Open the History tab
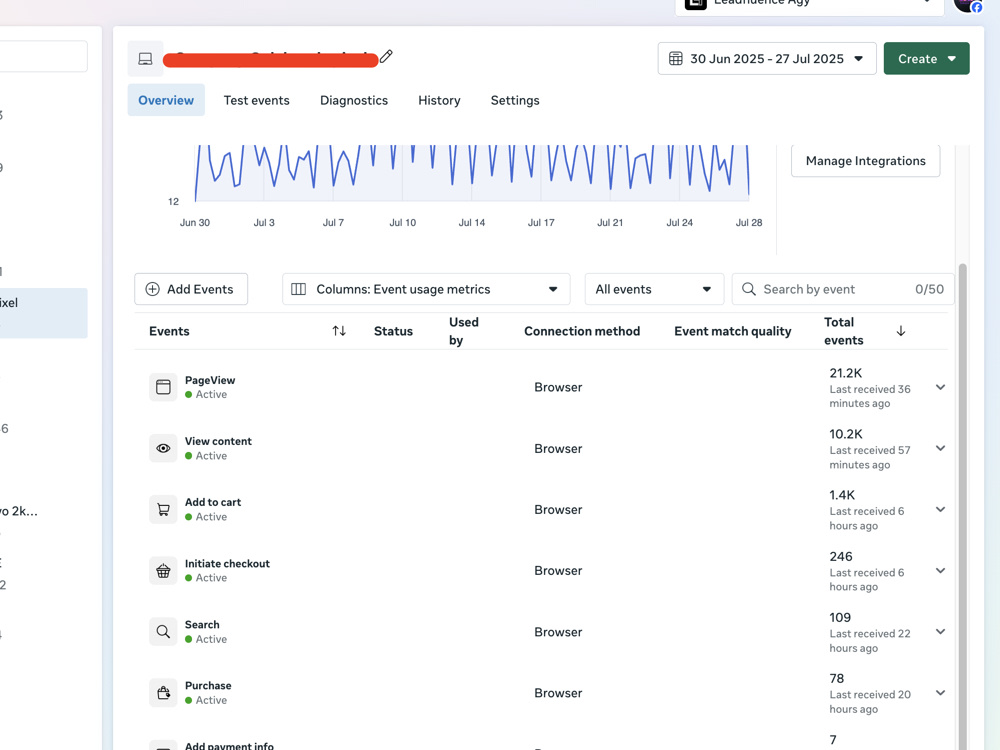Screen dimensions: 1000x750 [x=439, y=100]
